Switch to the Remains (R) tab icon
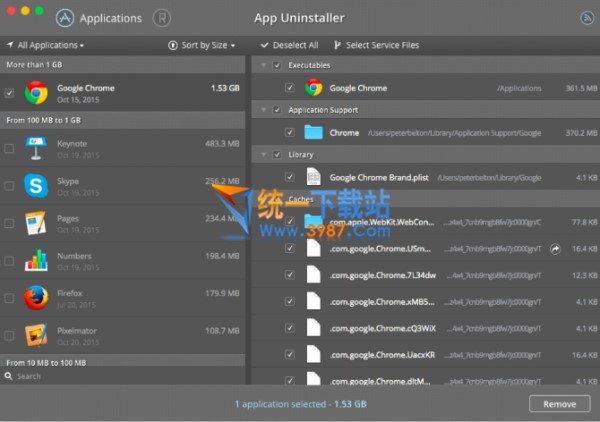This screenshot has width=600, height=422. coord(161,18)
